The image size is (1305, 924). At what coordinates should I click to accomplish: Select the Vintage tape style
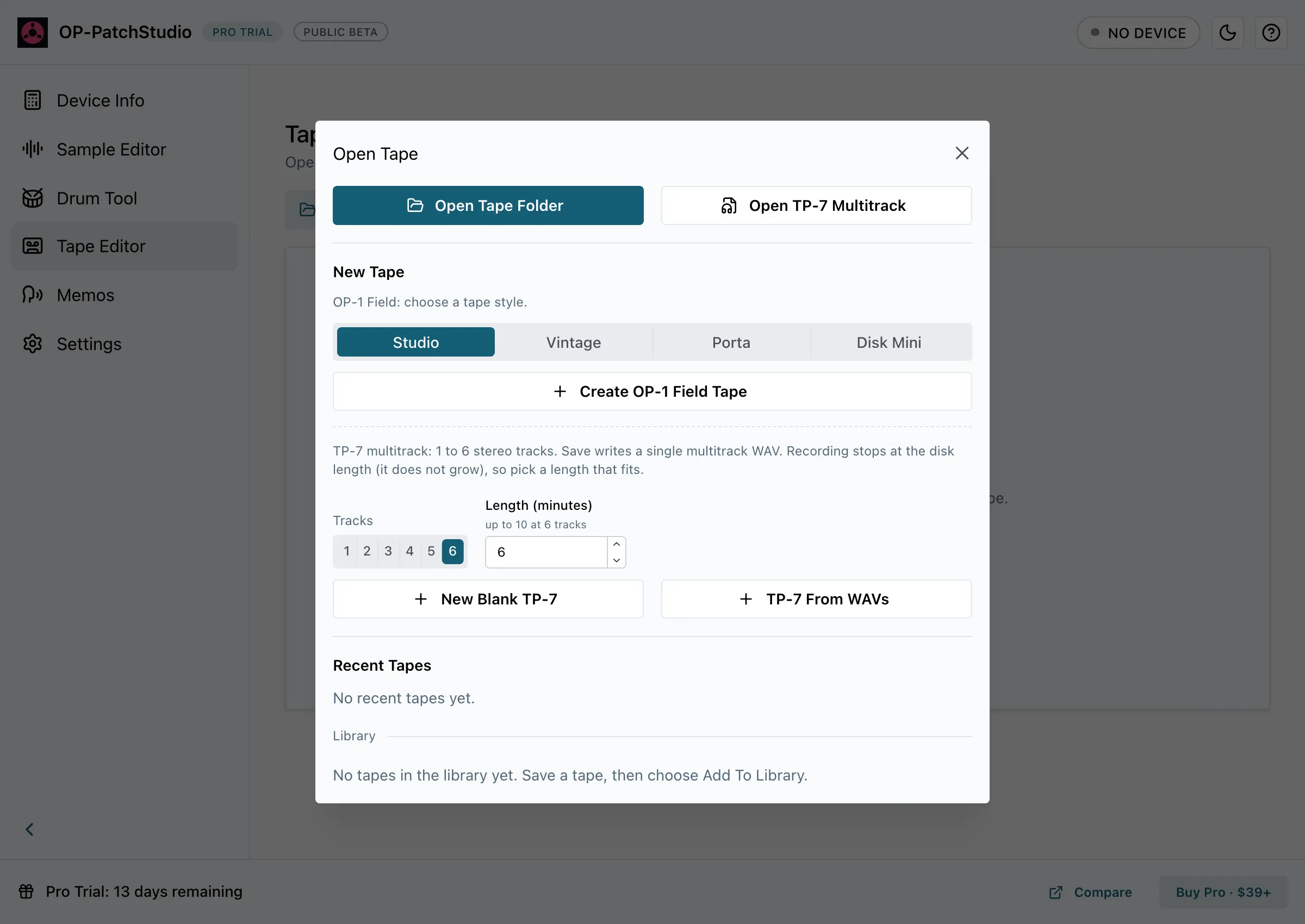click(x=574, y=342)
